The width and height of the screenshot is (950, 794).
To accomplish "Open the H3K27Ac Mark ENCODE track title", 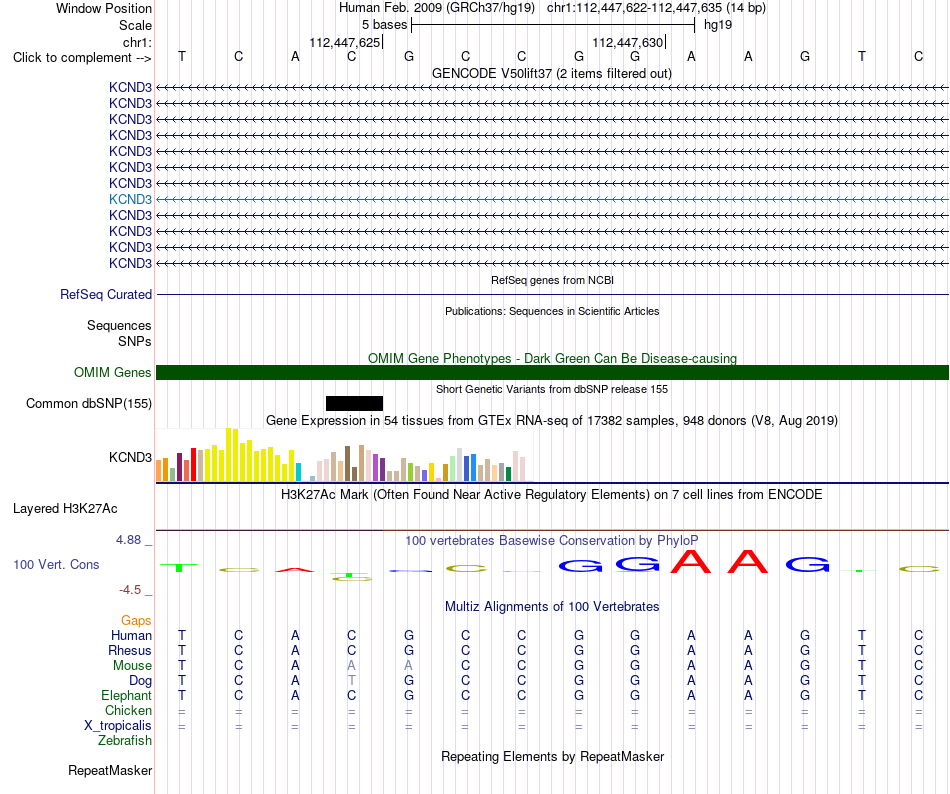I will 552,495.
